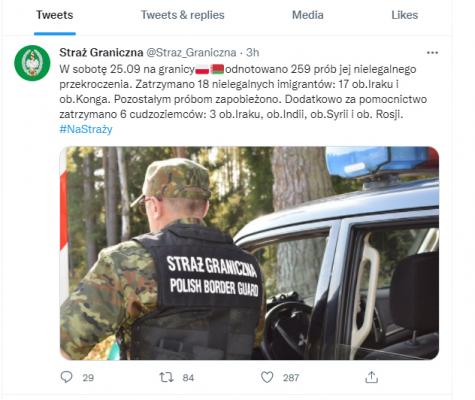The height and width of the screenshot is (400, 475).
Task: Open the Likes tab
Action: (x=404, y=15)
